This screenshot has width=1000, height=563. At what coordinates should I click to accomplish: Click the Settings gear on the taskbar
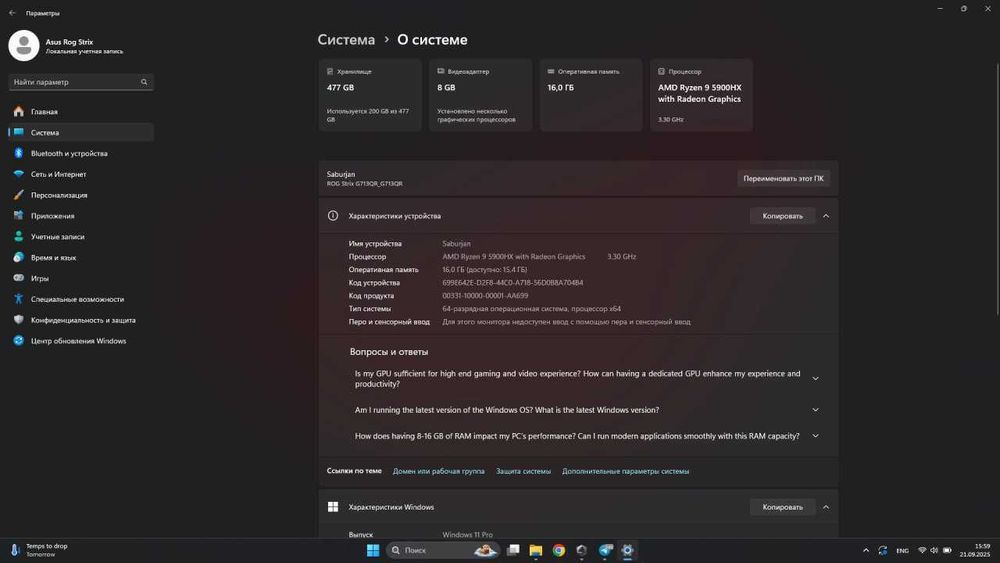[628, 550]
